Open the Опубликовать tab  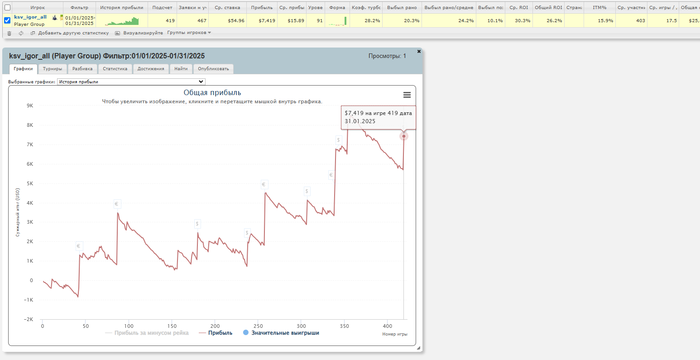[x=213, y=69]
